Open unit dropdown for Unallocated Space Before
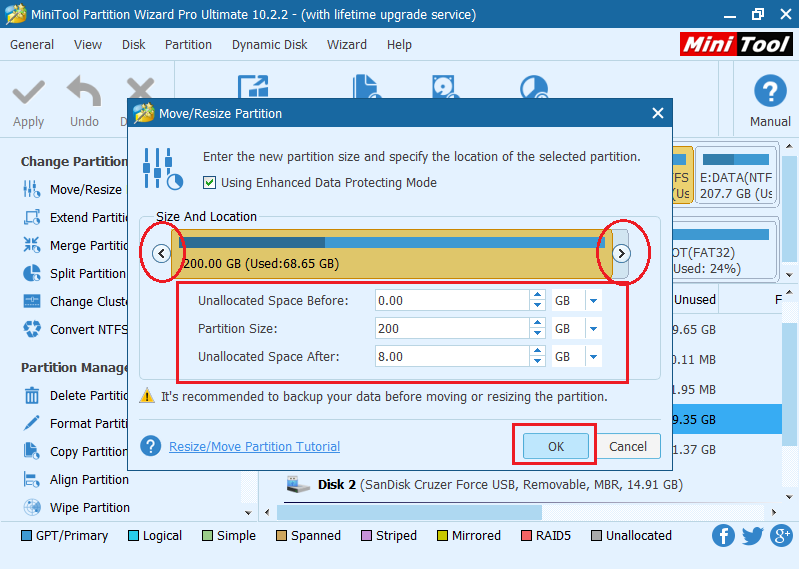799x569 pixels. [x=593, y=301]
